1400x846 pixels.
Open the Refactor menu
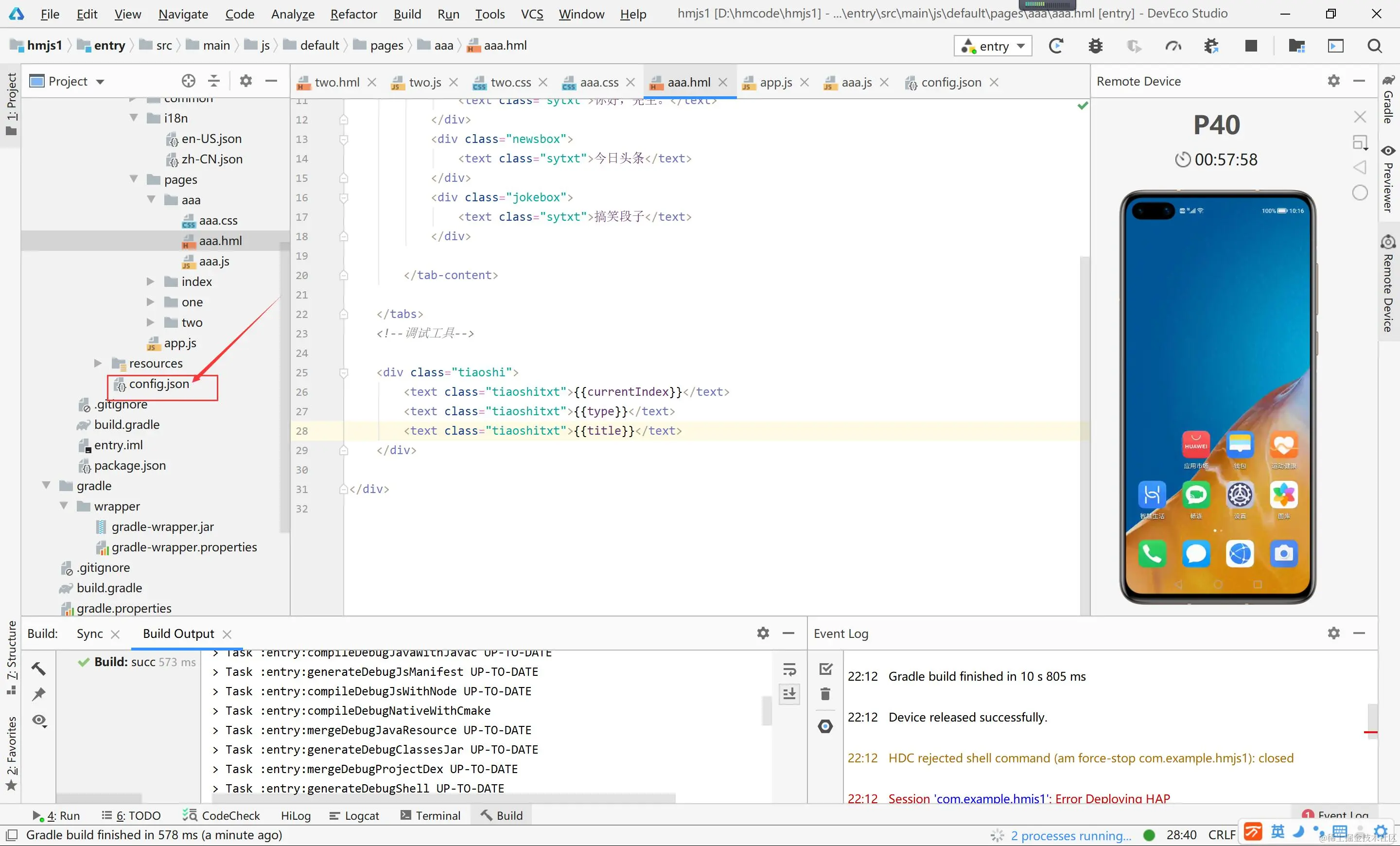point(353,14)
